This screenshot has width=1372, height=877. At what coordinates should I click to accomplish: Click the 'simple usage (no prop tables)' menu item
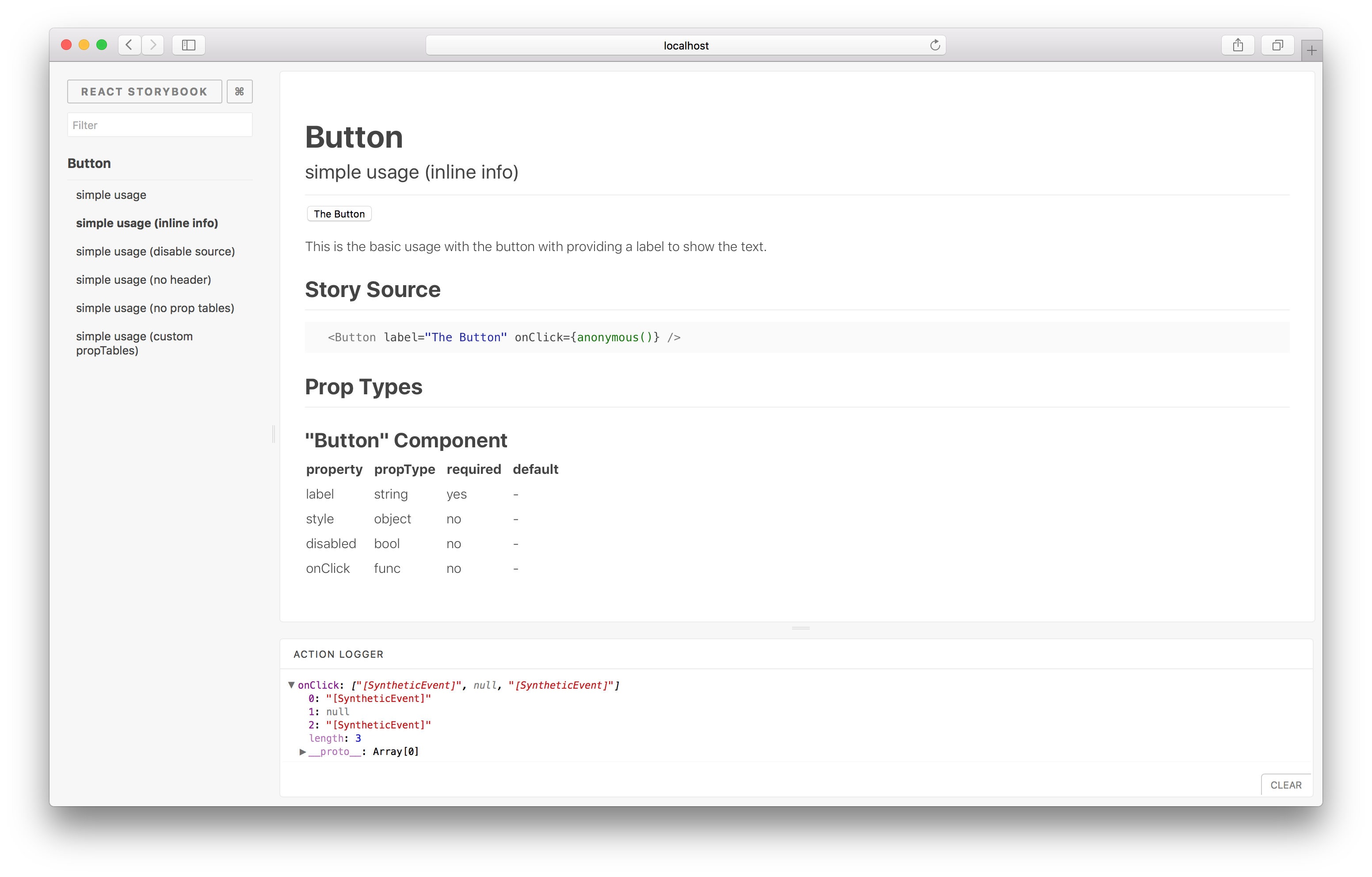[x=155, y=307]
